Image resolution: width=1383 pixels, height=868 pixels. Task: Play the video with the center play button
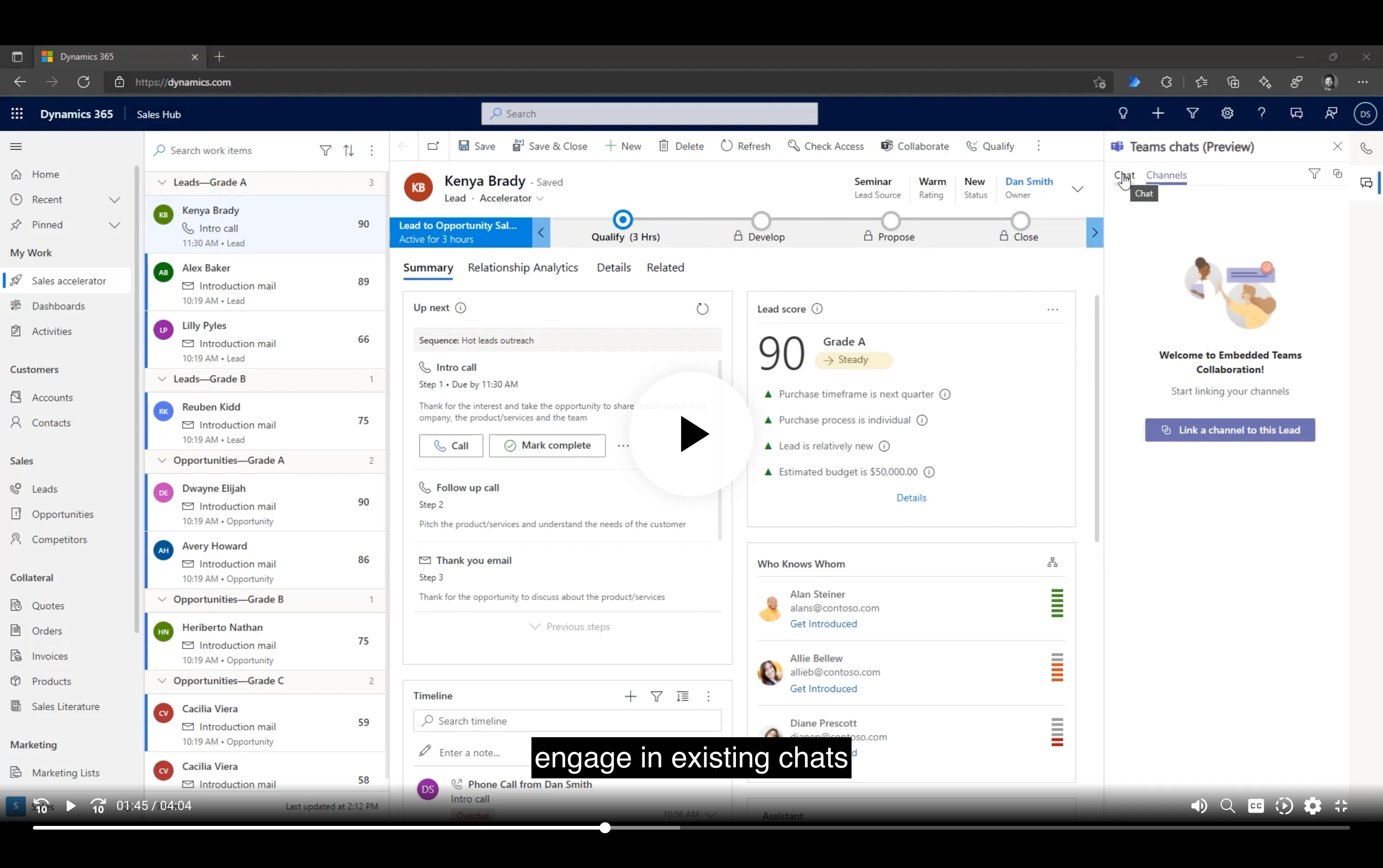point(692,434)
